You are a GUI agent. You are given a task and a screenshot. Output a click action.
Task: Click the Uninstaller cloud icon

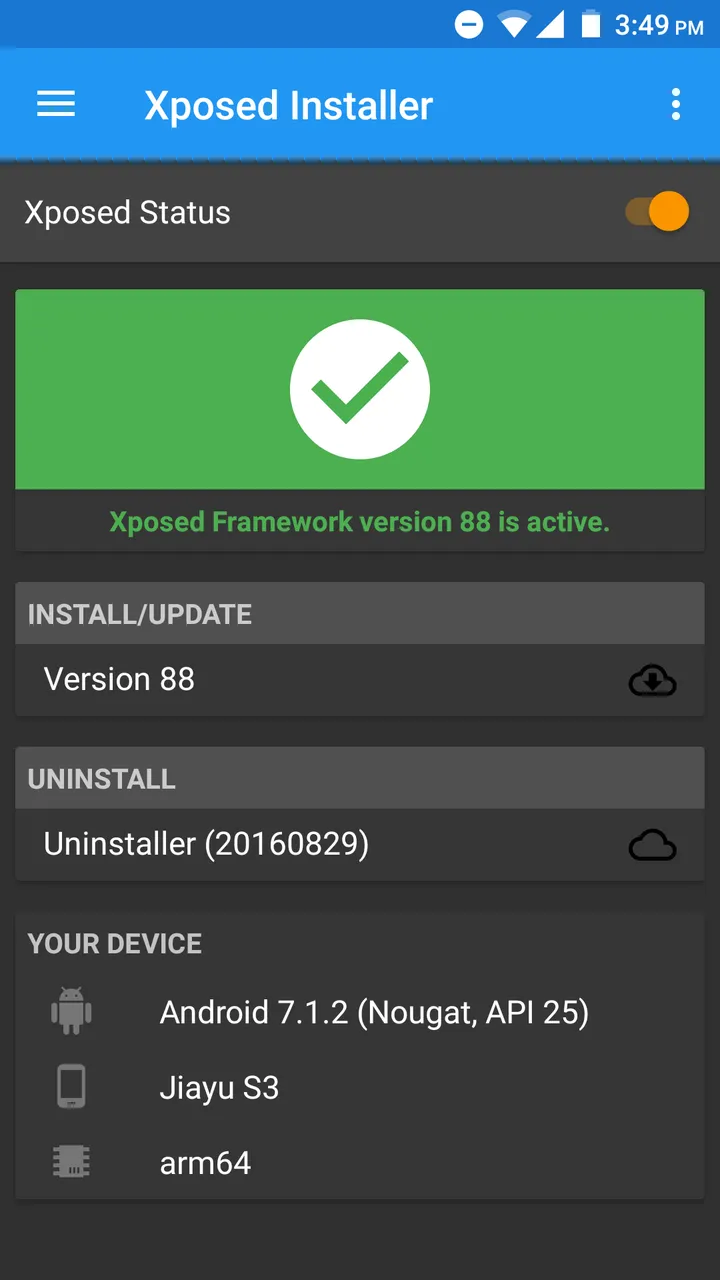pos(652,846)
